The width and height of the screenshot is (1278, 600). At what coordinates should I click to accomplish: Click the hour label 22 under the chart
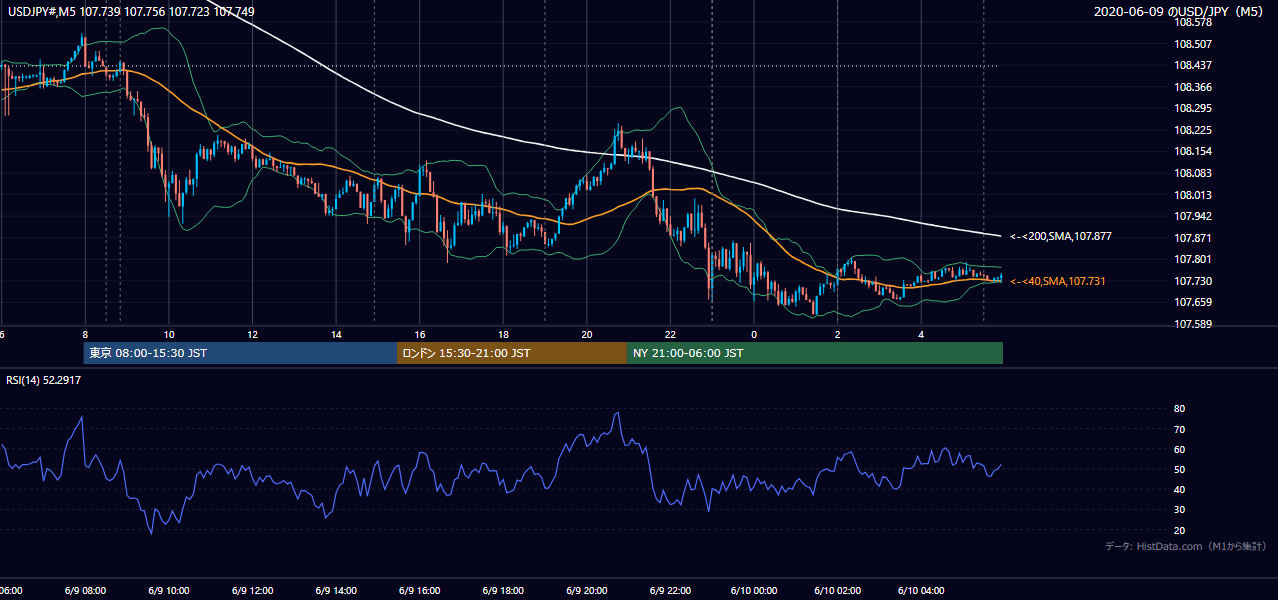tap(671, 335)
